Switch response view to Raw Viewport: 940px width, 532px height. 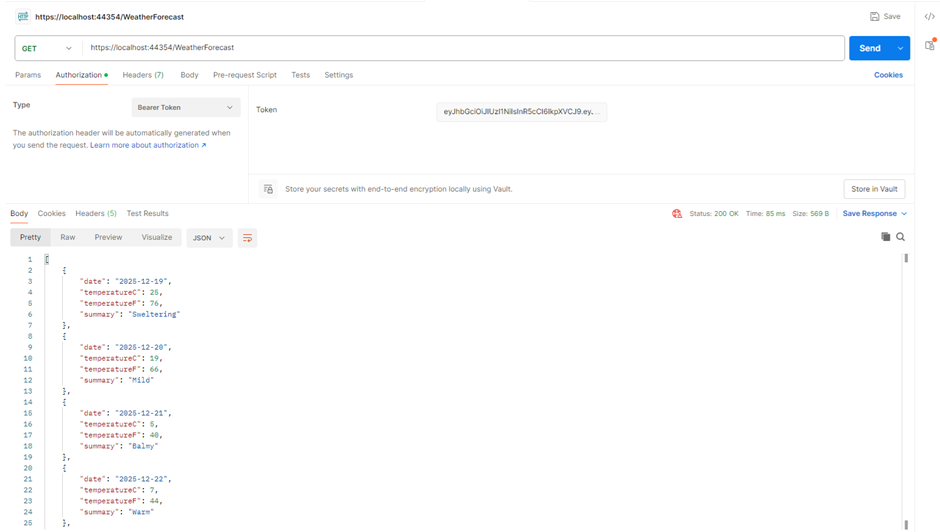(67, 238)
